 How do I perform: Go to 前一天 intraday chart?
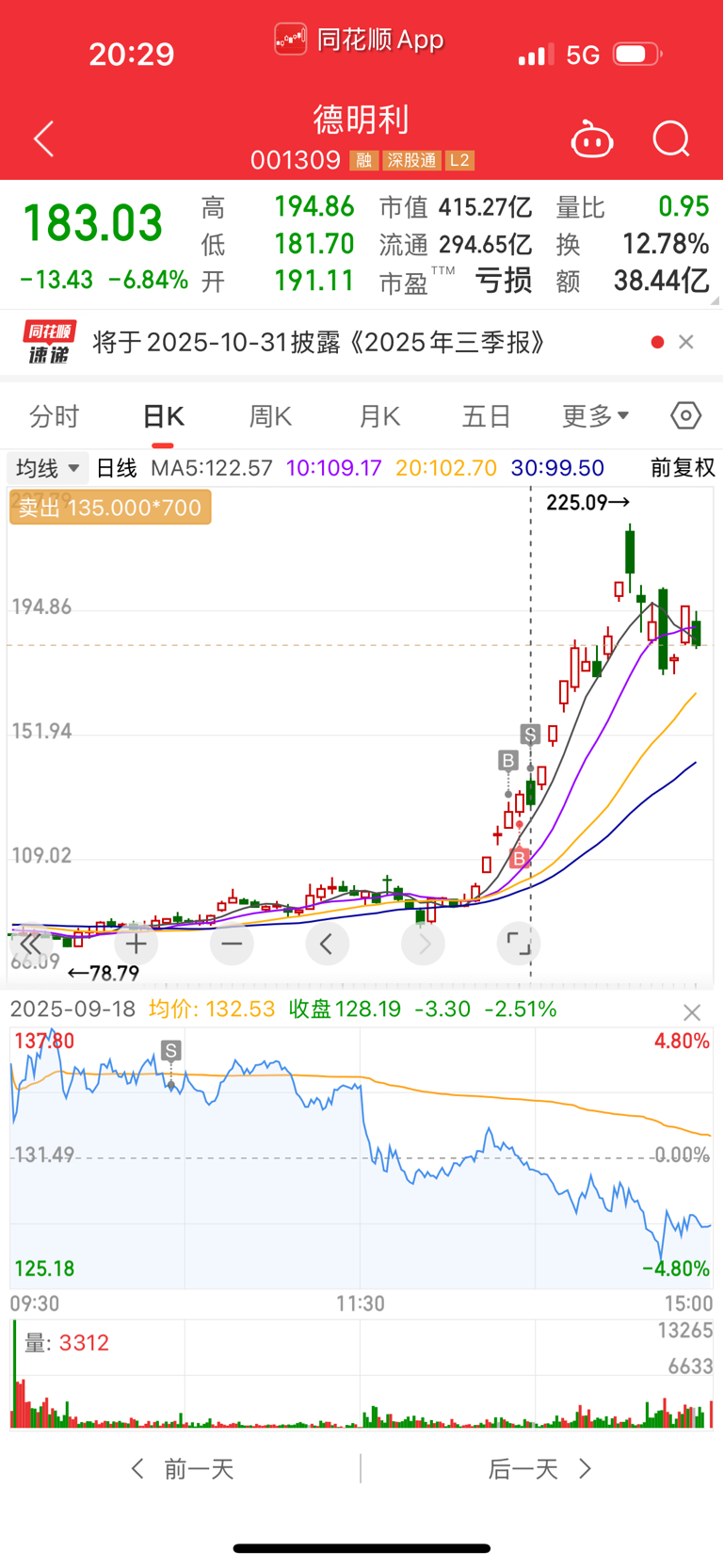coord(183,1468)
